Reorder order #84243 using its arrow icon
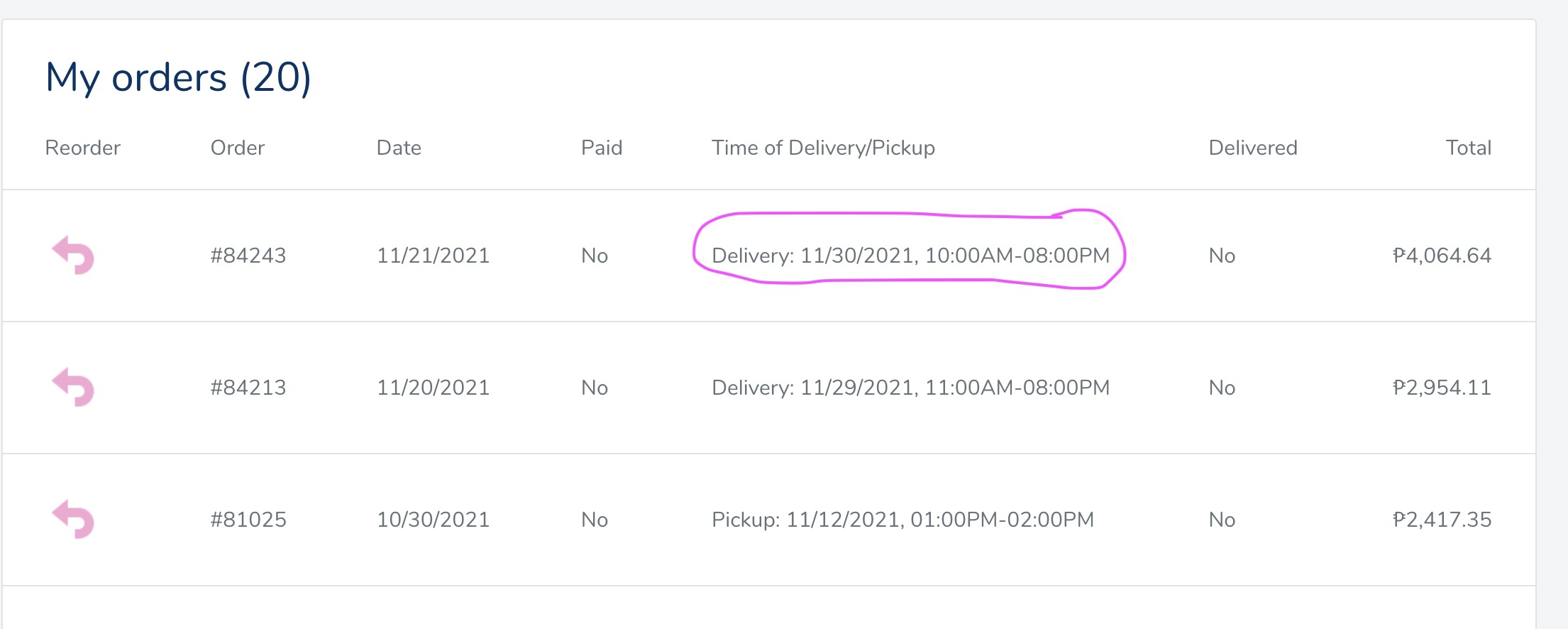This screenshot has height=629, width=1568. click(73, 255)
